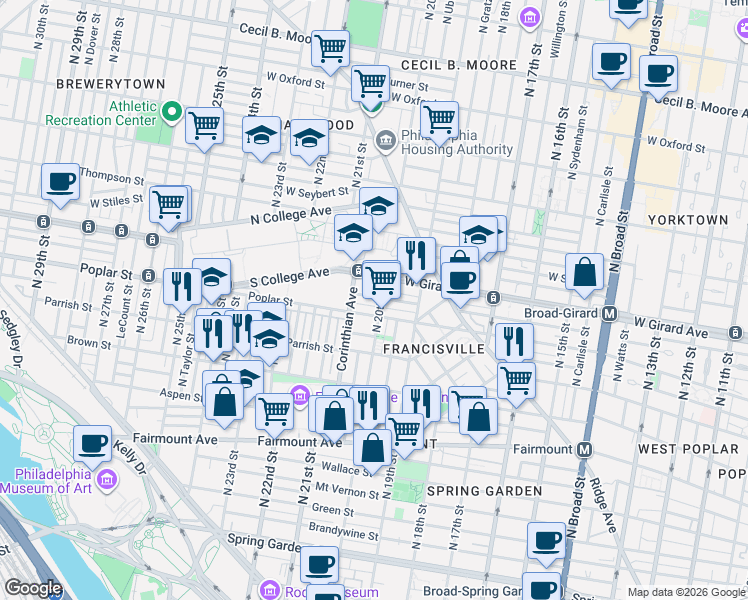Select the Athletic Recreation Center label

[x=101, y=113]
